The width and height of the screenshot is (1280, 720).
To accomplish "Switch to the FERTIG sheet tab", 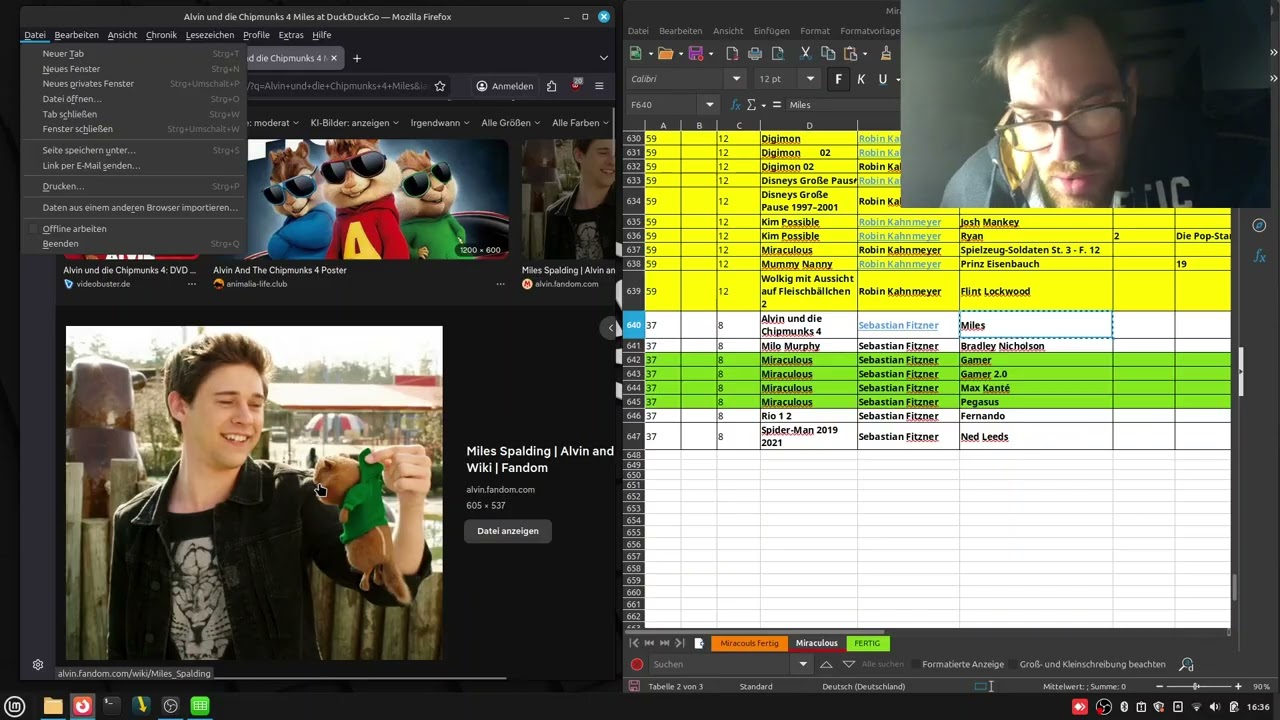I will [867, 643].
